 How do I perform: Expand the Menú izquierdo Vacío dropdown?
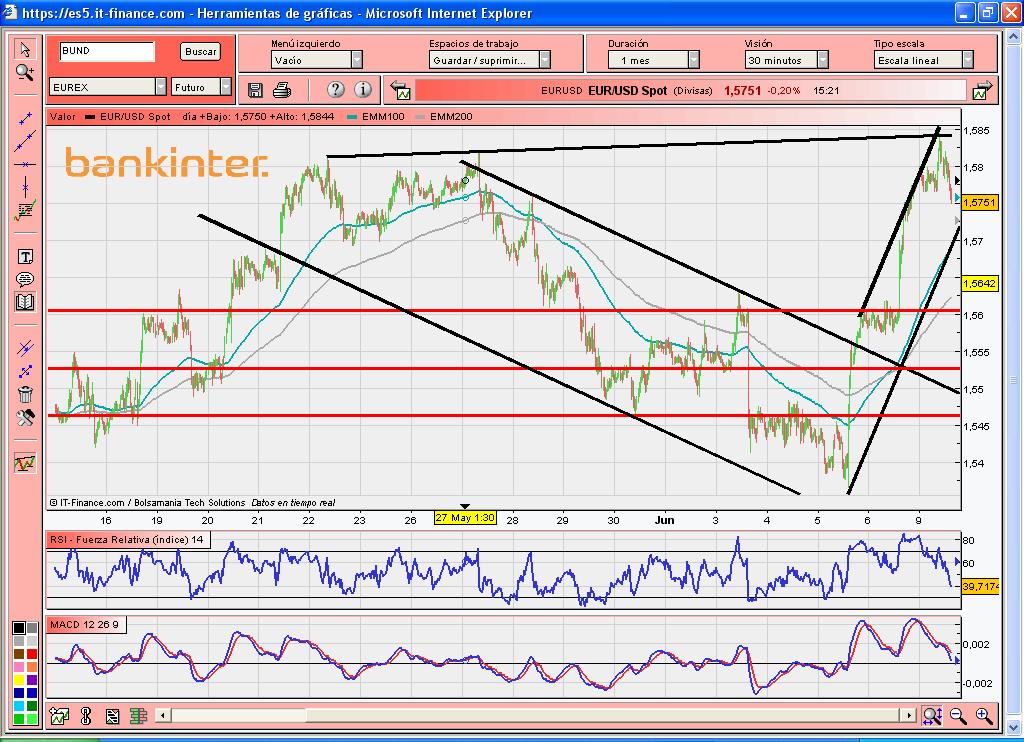pos(317,60)
